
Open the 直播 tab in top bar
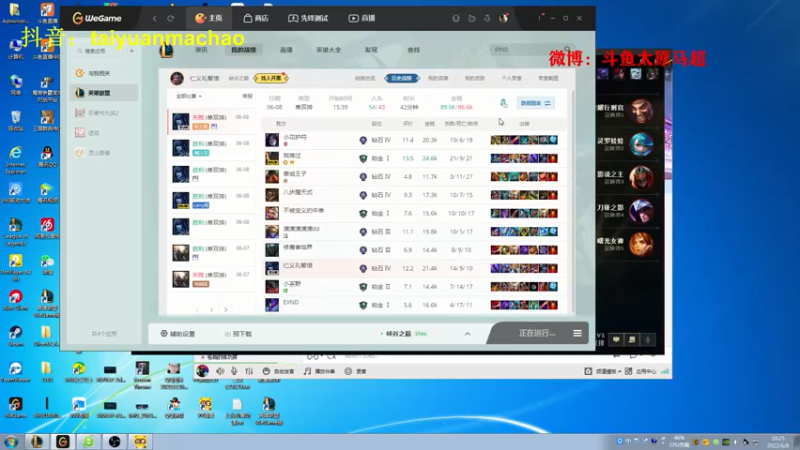pos(362,18)
